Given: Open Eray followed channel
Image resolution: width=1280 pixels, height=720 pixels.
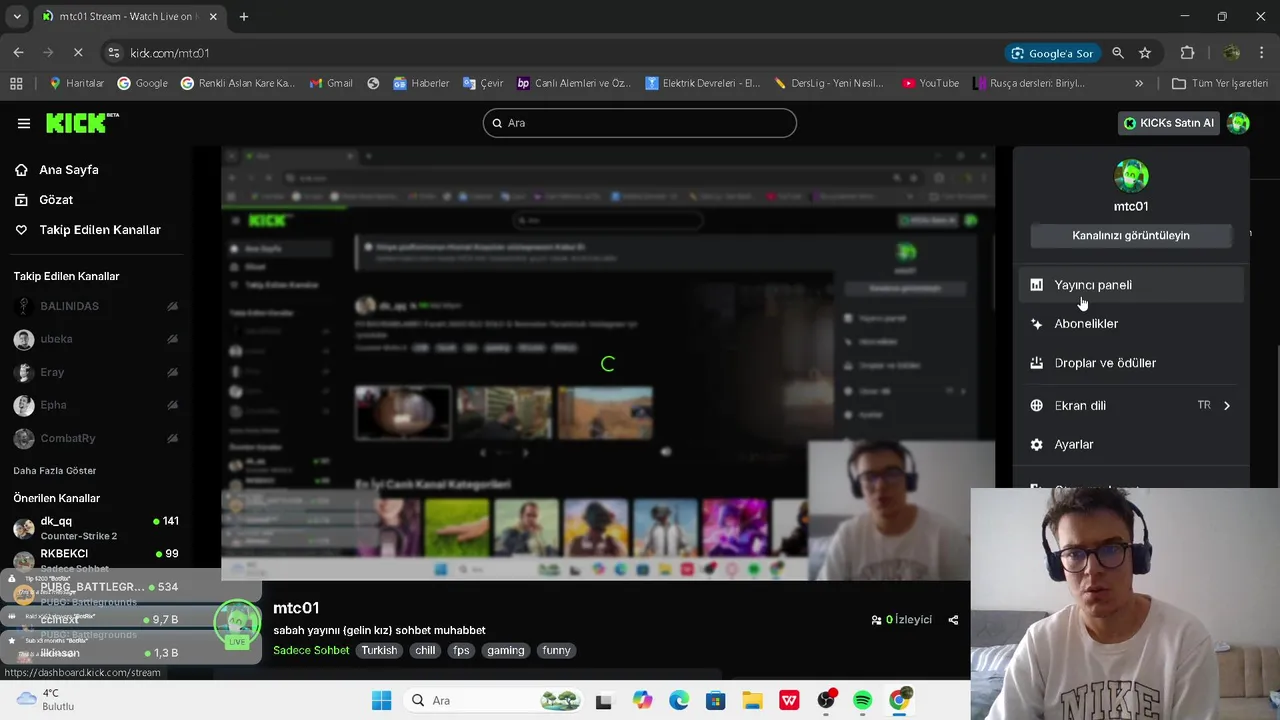Looking at the screenshot, I should [x=96, y=372].
